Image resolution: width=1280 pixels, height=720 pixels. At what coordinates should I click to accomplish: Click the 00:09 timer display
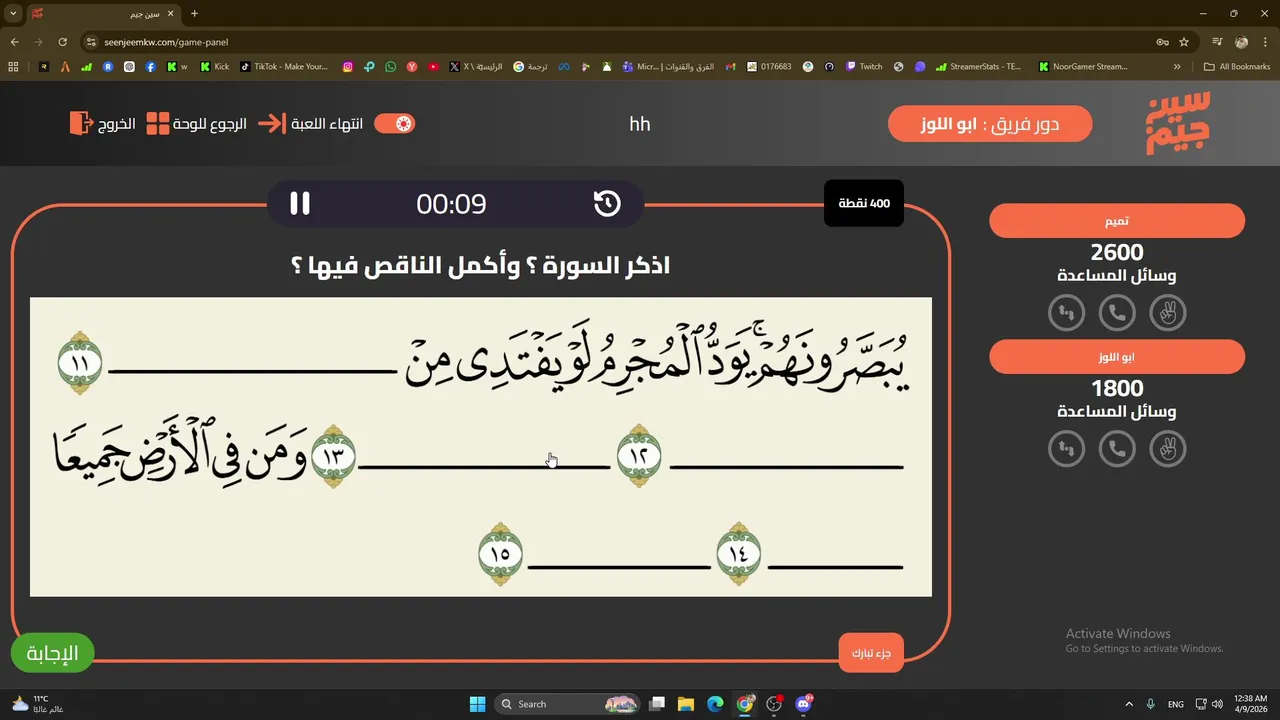tap(451, 204)
